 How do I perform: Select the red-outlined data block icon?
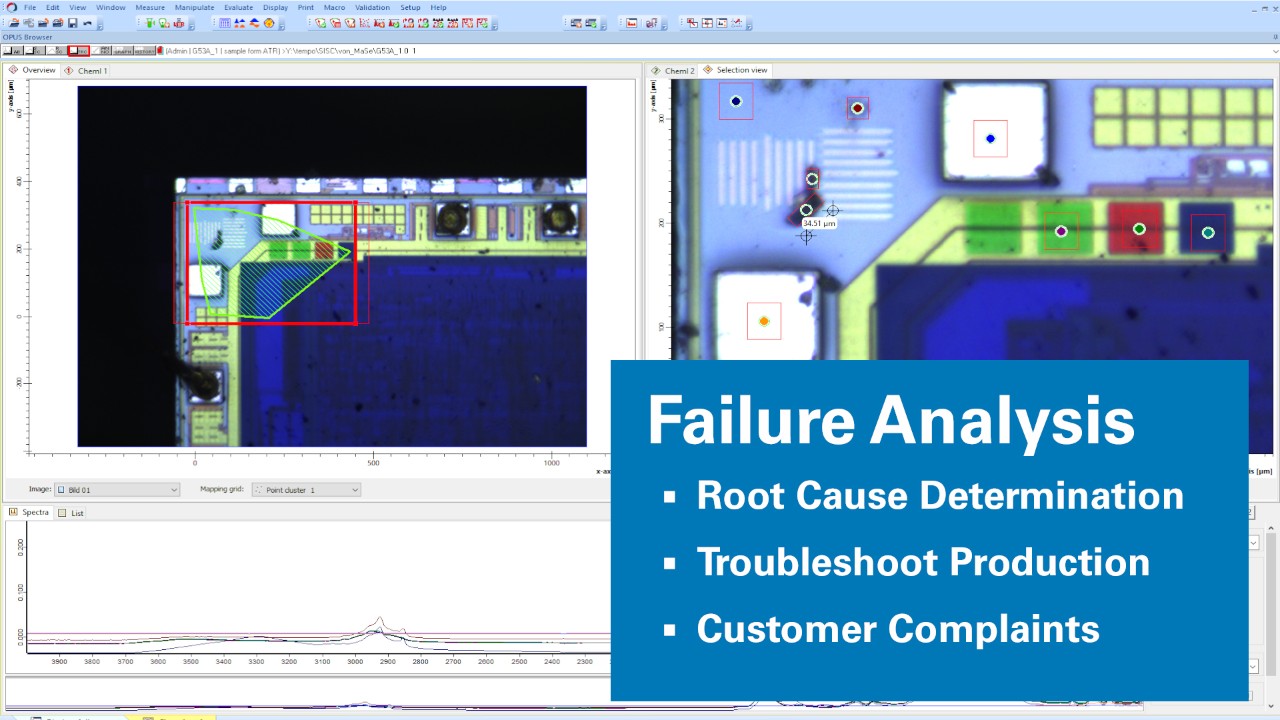click(79, 50)
